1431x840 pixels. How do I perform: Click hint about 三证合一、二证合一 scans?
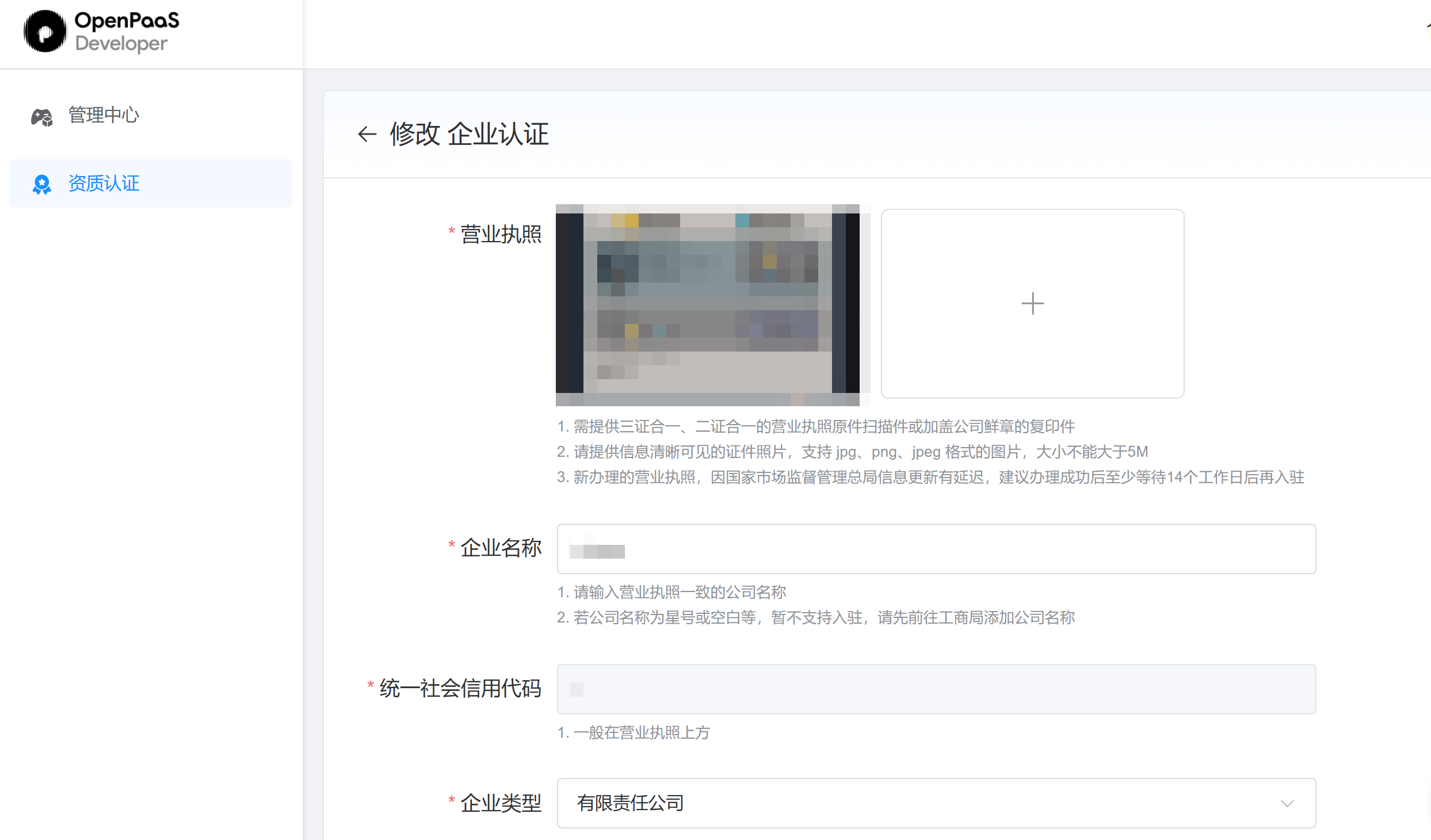[815, 426]
